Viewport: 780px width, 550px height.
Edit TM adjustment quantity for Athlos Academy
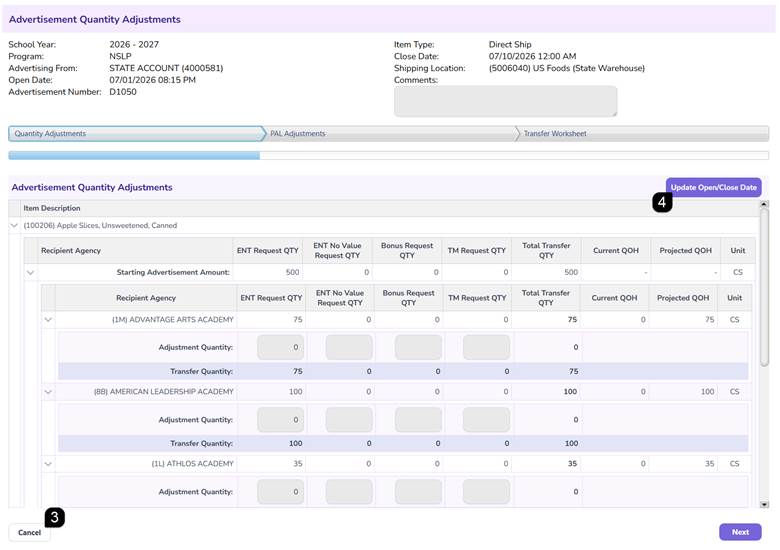tap(486, 492)
